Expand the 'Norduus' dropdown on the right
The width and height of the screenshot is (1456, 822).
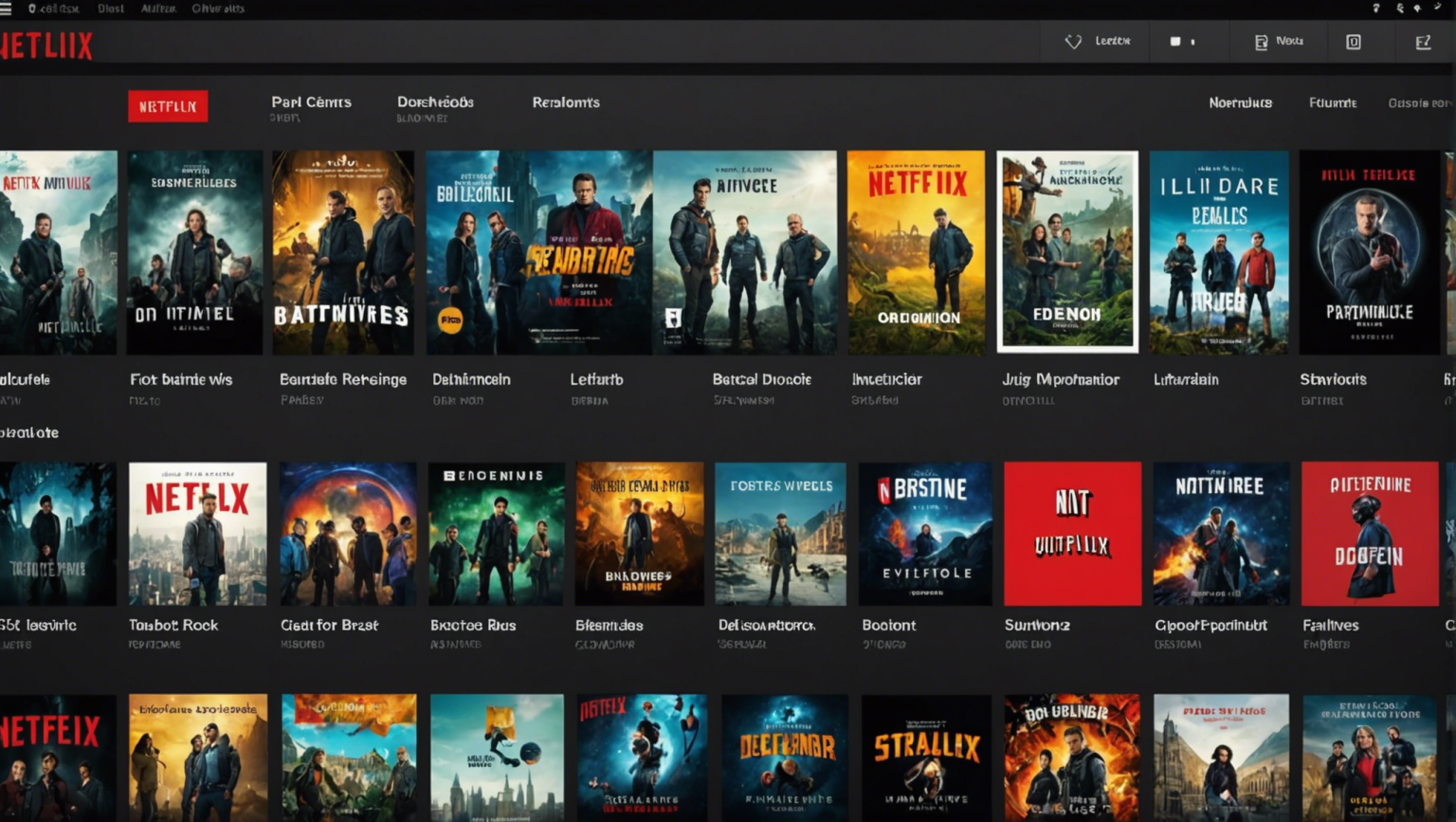pyautogui.click(x=1240, y=102)
